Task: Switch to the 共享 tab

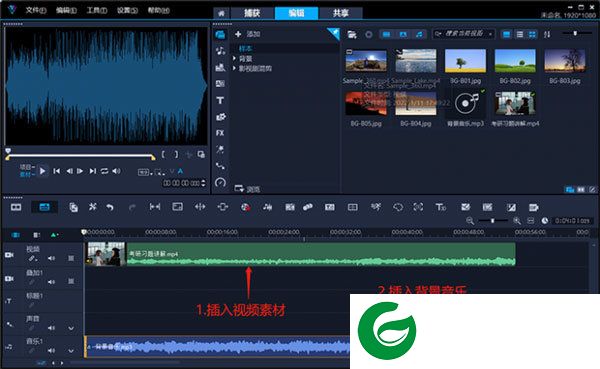Action: (341, 13)
